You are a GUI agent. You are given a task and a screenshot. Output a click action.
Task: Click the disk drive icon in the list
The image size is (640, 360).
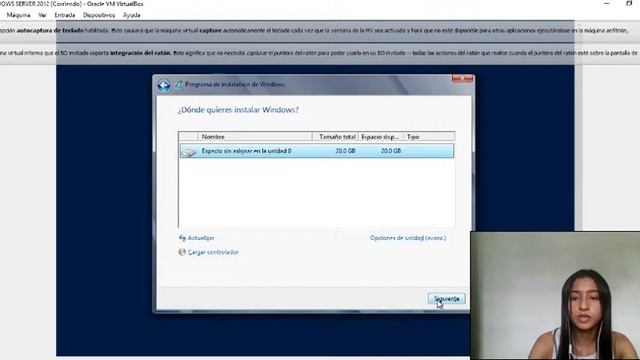(x=189, y=152)
